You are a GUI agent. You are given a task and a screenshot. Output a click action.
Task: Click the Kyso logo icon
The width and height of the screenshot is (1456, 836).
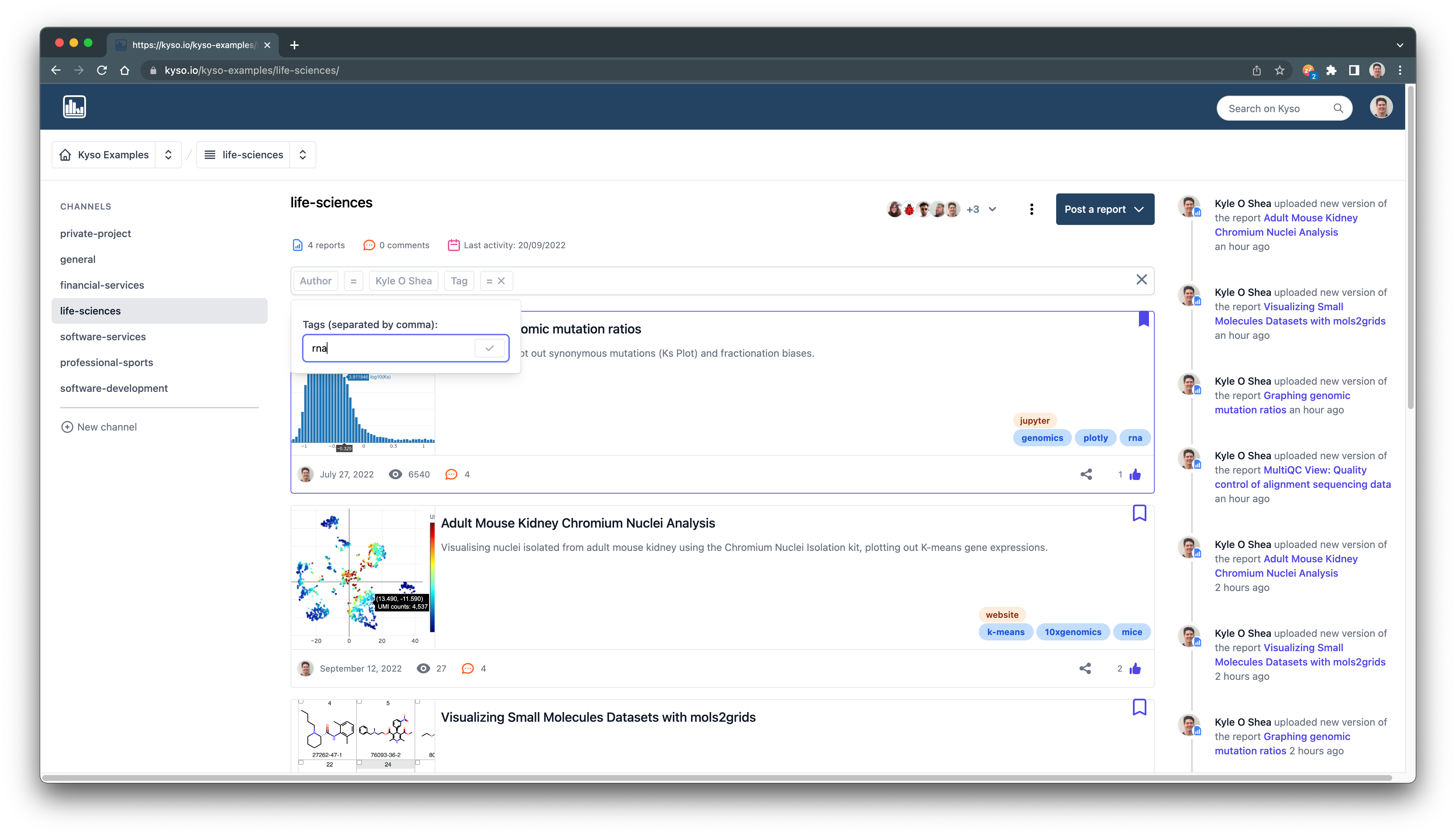pos(75,107)
